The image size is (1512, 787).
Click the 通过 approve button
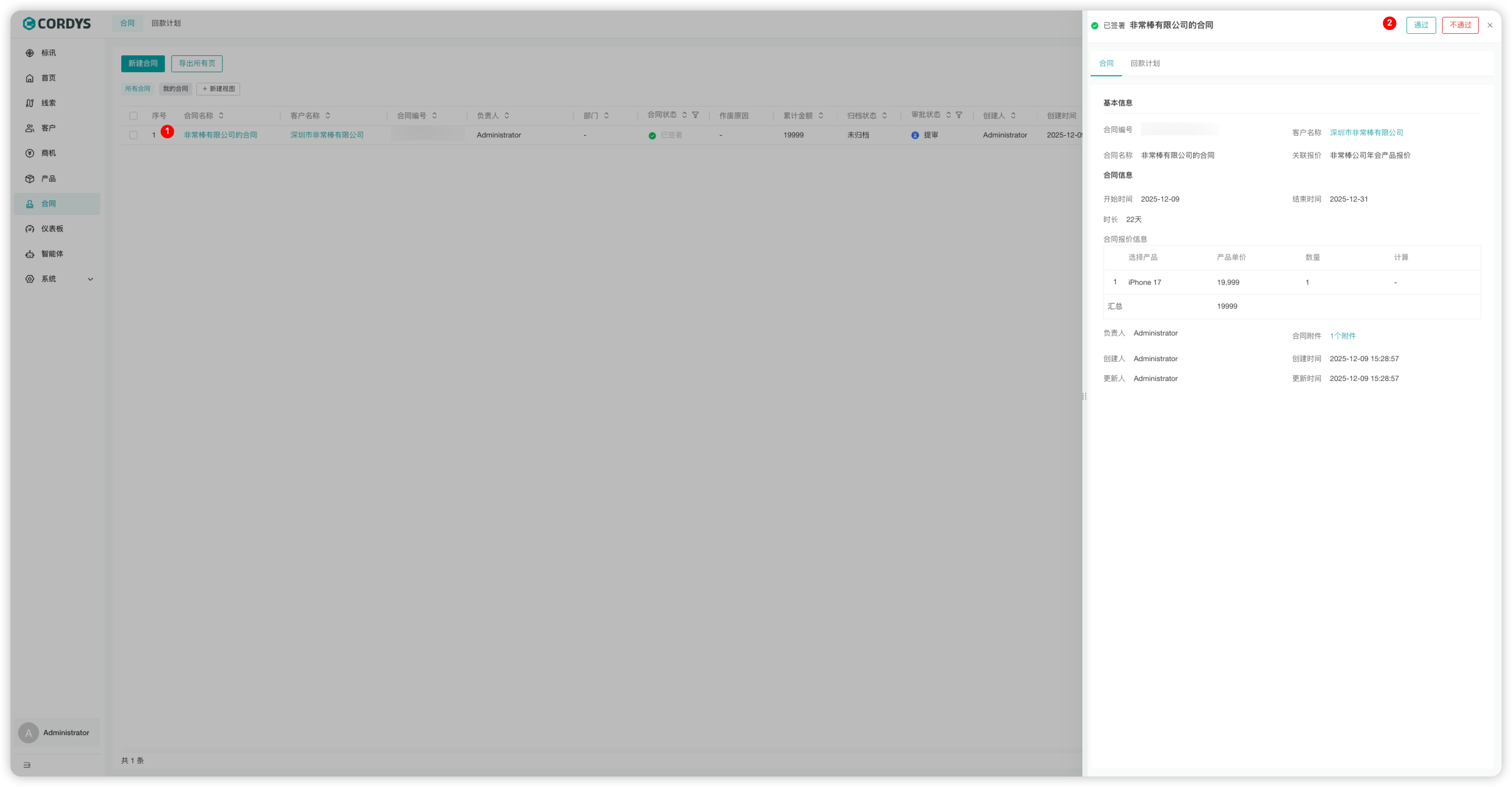point(1420,25)
